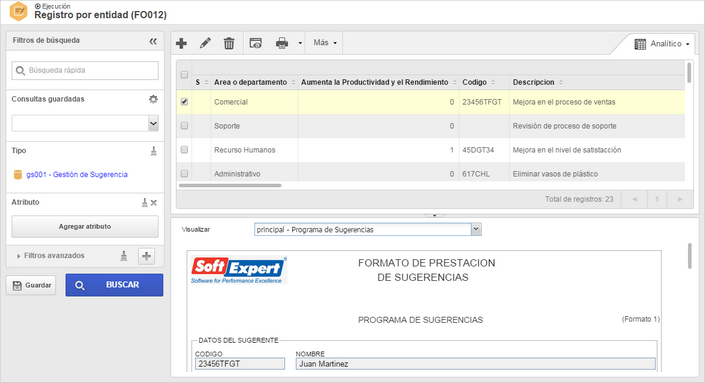Click 'Revisión de proceso de soporte' description
Image resolution: width=705 pixels, height=383 pixels.
[564, 126]
